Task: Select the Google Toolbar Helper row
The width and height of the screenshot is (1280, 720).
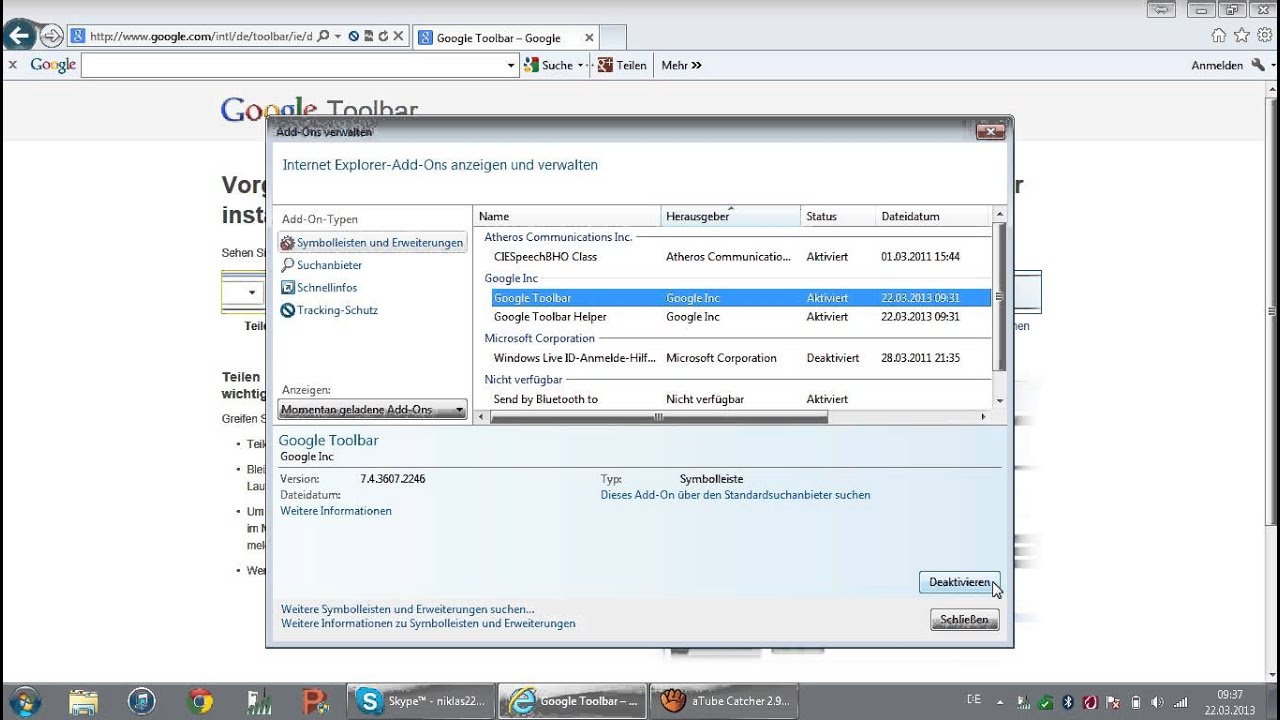Action: pyautogui.click(x=740, y=317)
